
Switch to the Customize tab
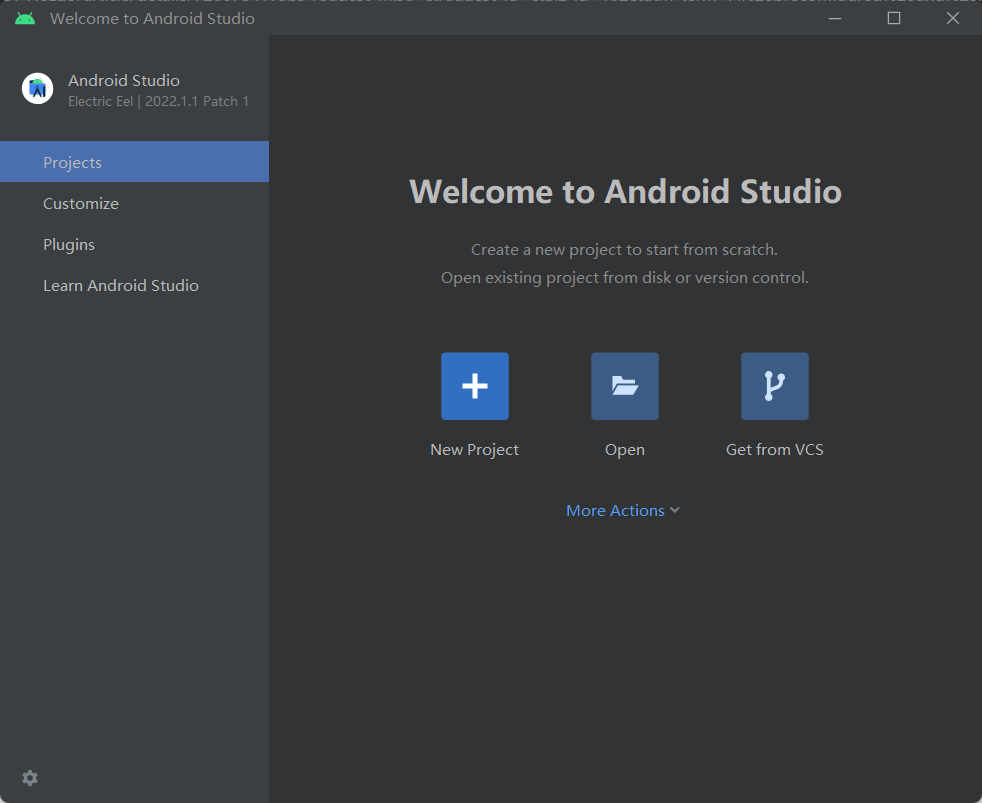click(x=81, y=203)
